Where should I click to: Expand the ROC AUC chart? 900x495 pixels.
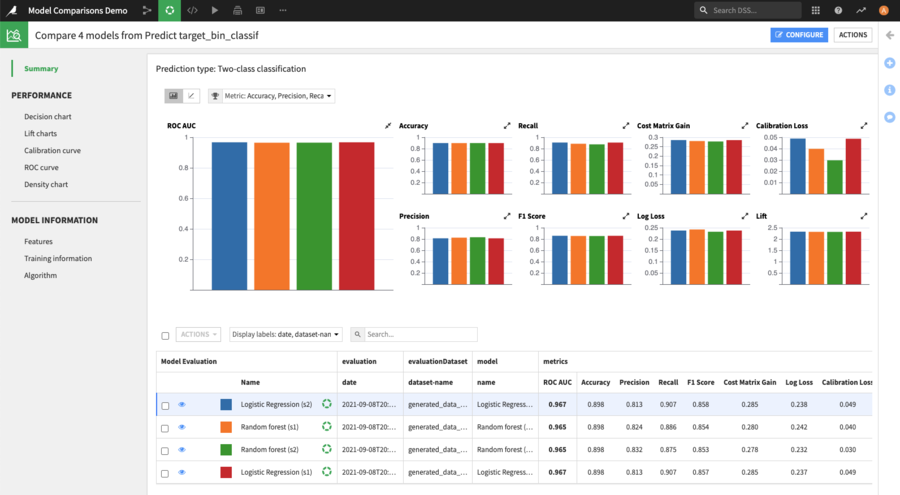[x=388, y=125]
